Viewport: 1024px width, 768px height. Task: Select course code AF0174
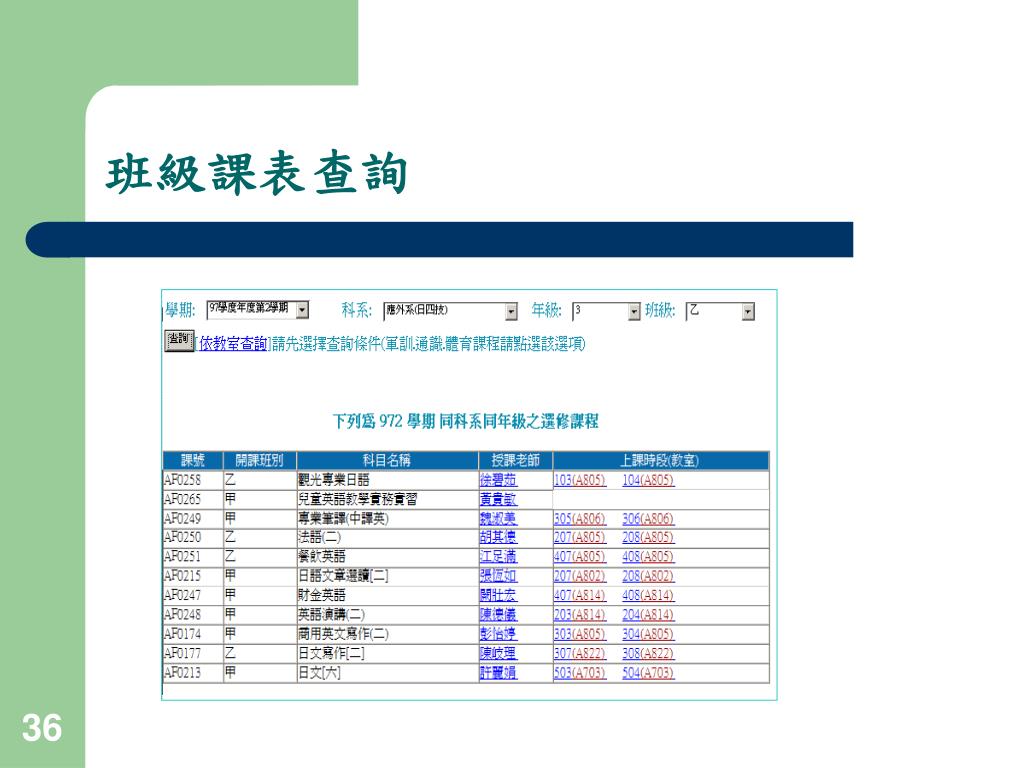tap(182, 634)
